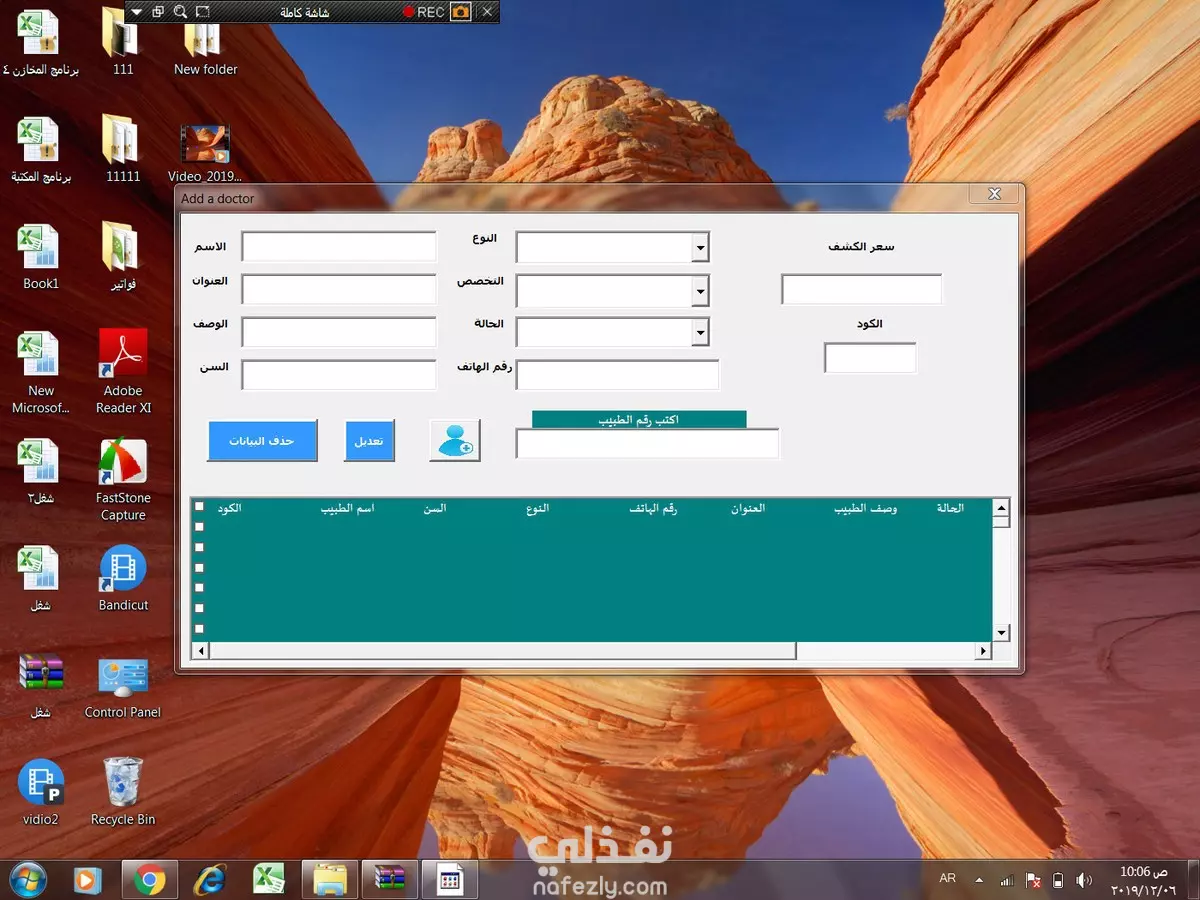Click the add doctor person icon button

455,440
